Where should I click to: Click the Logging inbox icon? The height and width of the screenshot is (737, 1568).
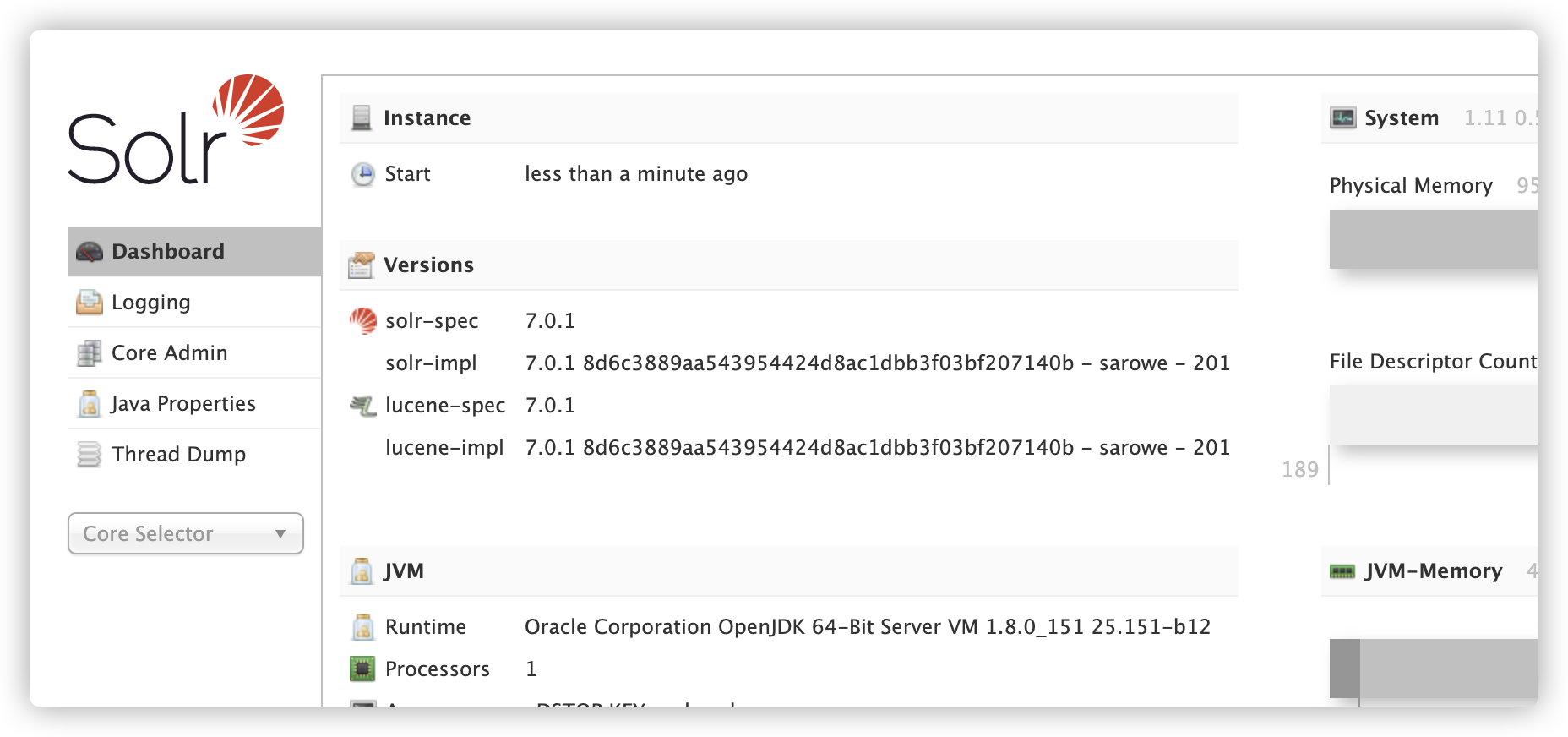[90, 303]
